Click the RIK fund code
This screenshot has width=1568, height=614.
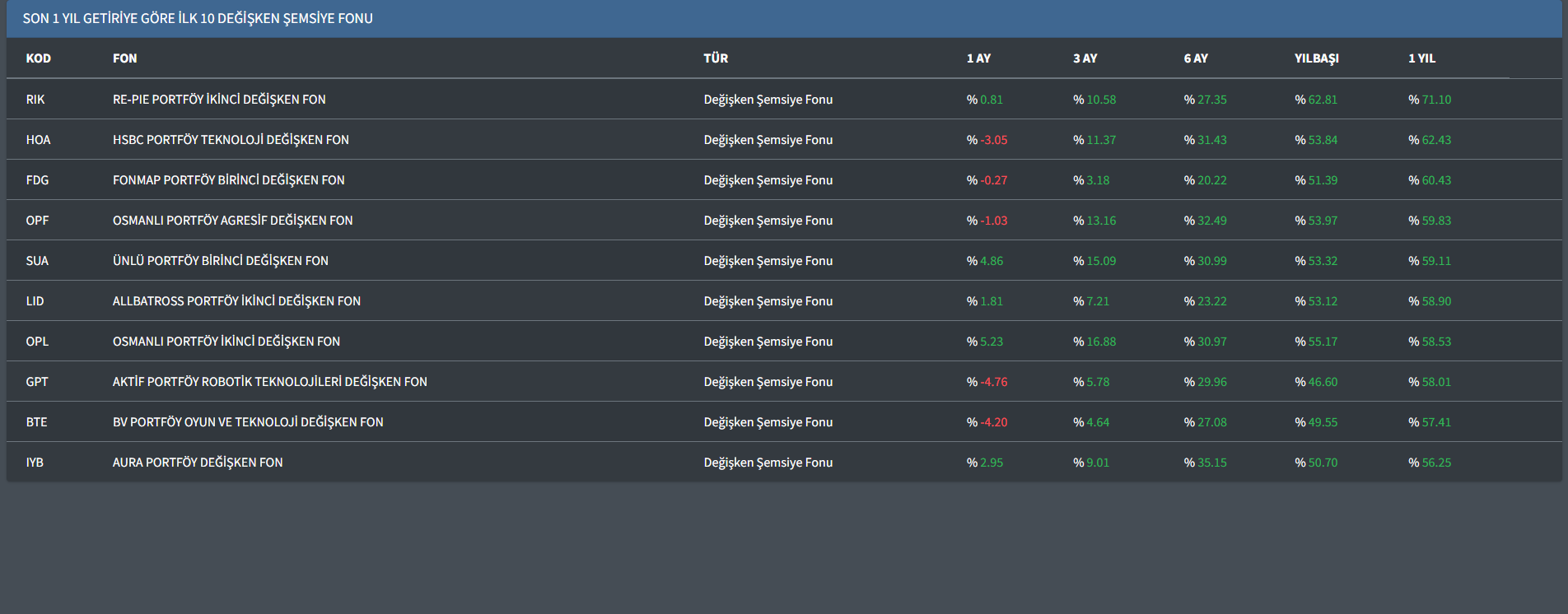35,100
